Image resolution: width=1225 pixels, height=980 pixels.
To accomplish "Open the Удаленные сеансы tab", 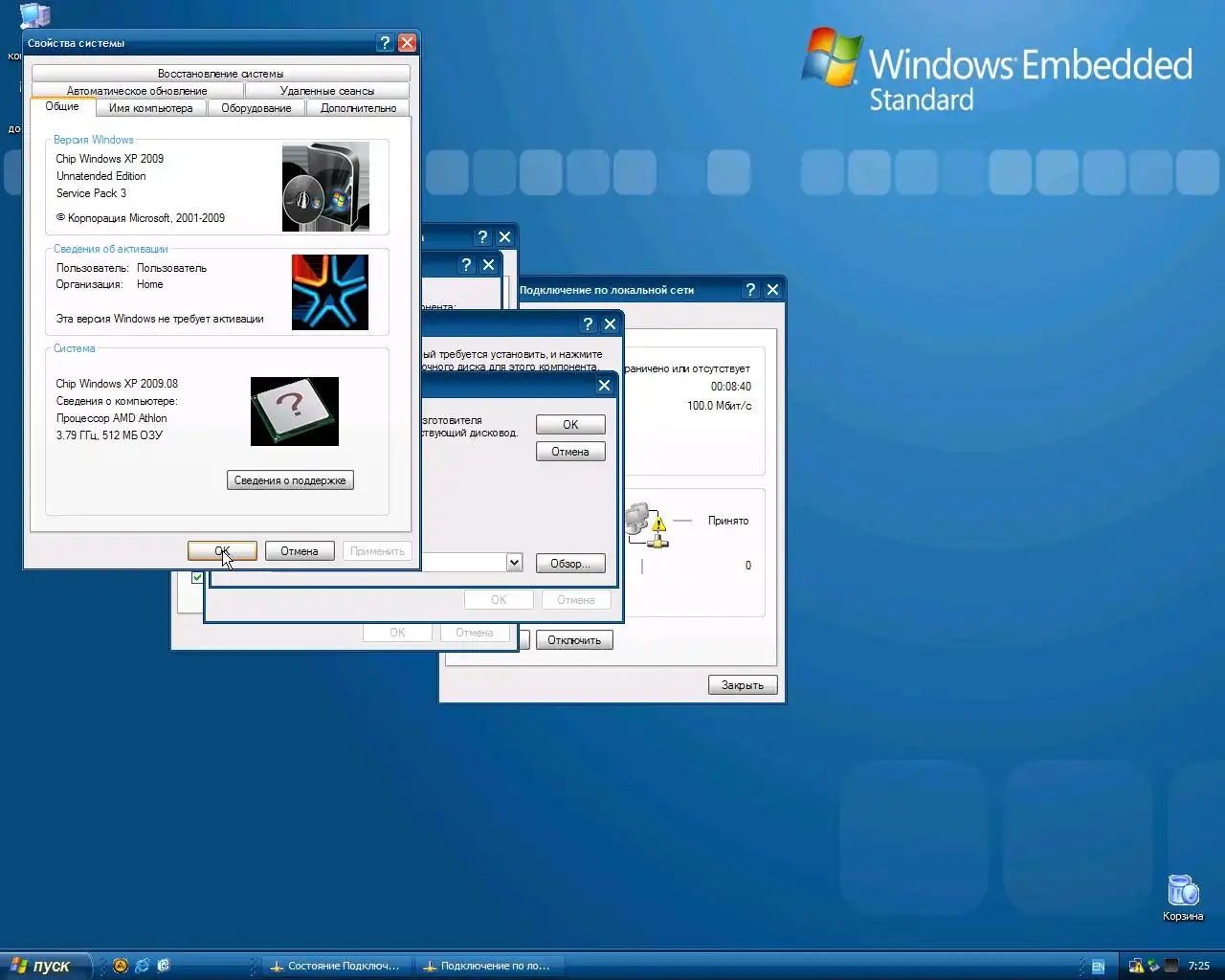I will click(327, 91).
